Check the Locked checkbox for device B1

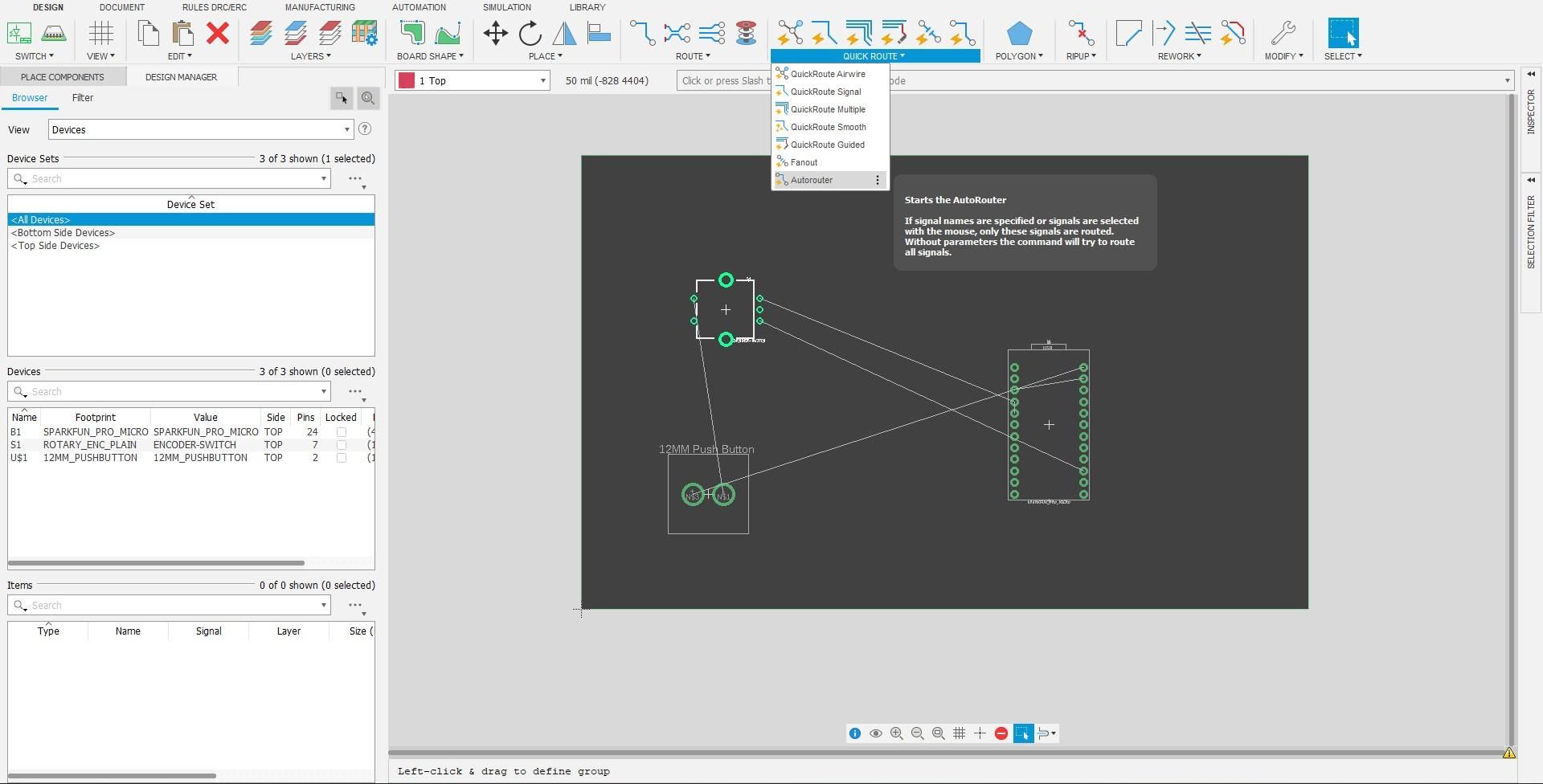[342, 431]
